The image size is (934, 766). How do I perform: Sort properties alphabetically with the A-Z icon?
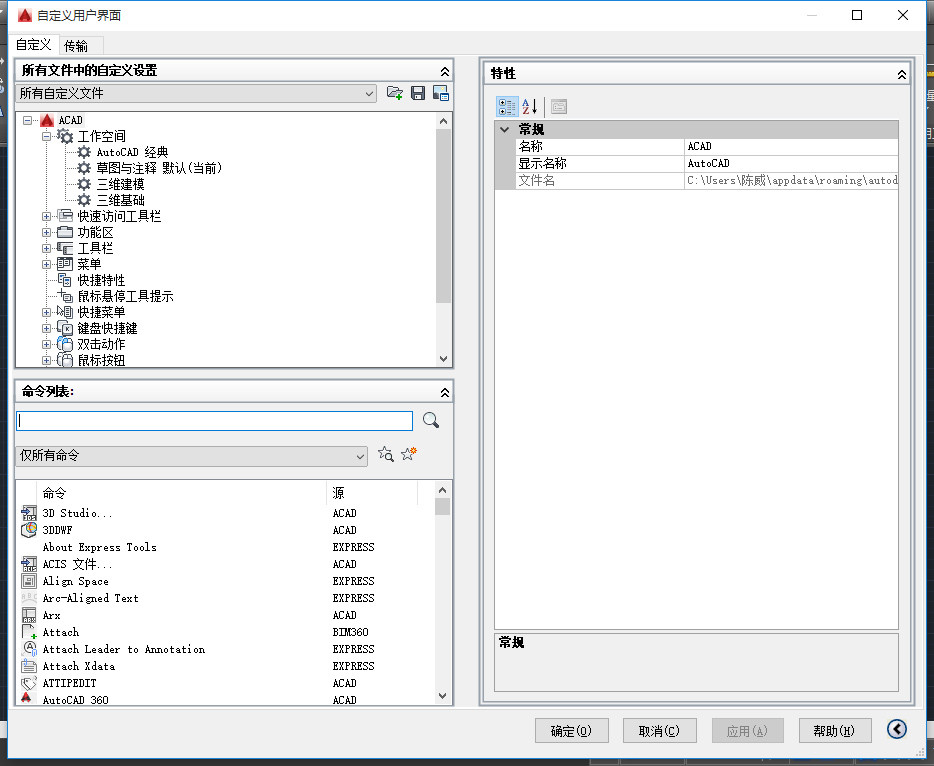coord(530,107)
